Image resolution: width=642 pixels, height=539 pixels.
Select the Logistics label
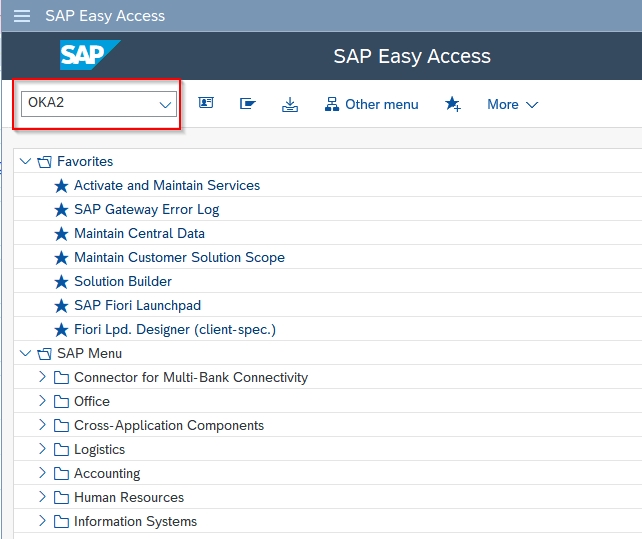pos(99,450)
